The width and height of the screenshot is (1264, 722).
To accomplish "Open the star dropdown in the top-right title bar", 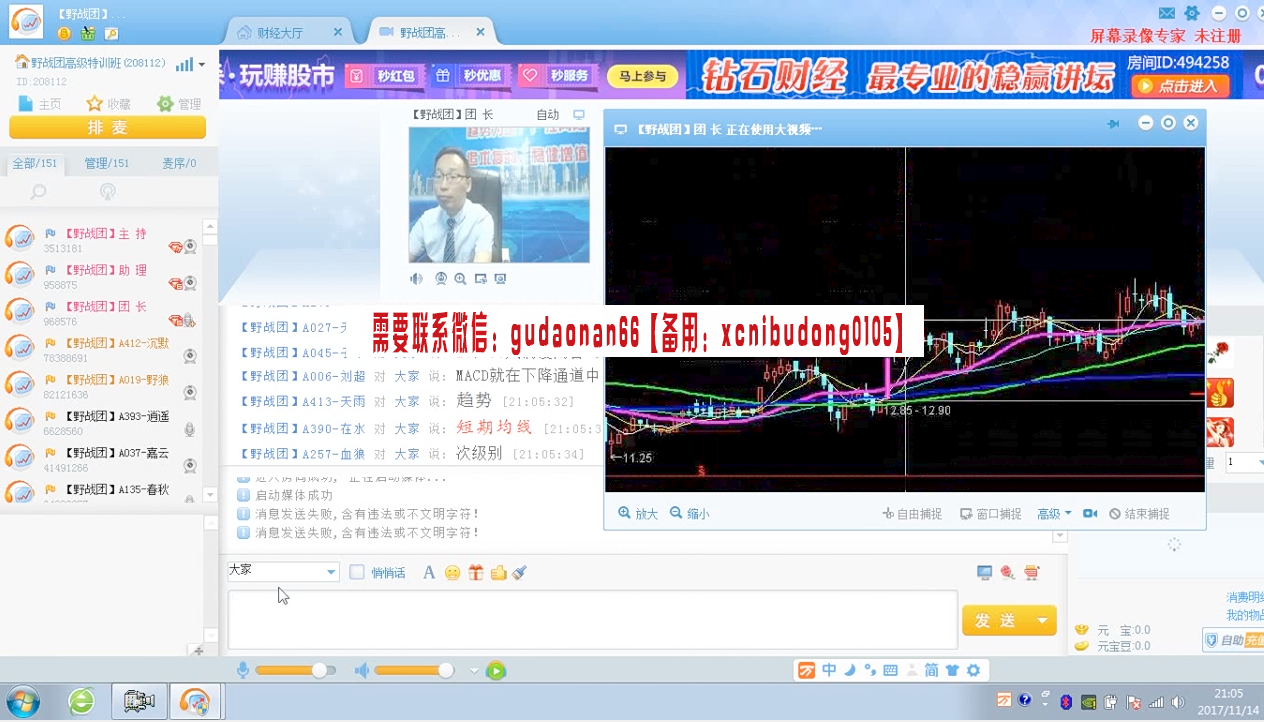I will point(1191,13).
